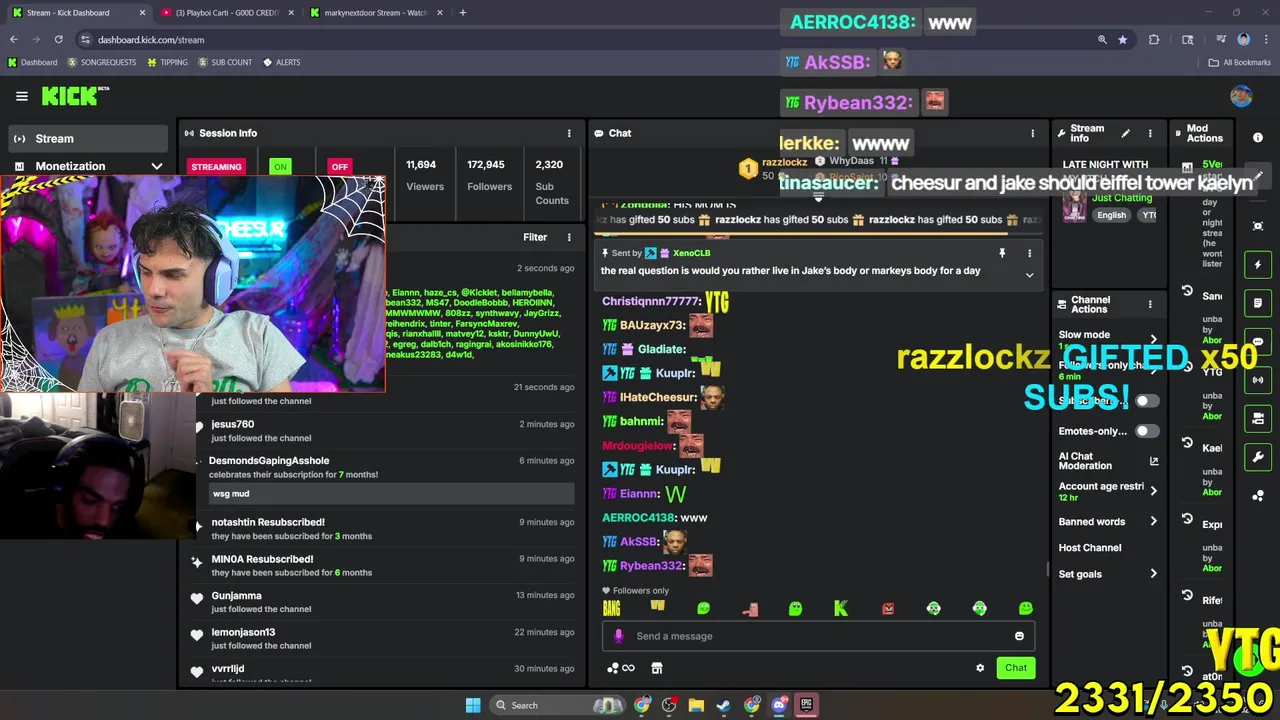Open the Stream info three-dot menu
The width and height of the screenshot is (1280, 720).
pyautogui.click(x=1150, y=133)
